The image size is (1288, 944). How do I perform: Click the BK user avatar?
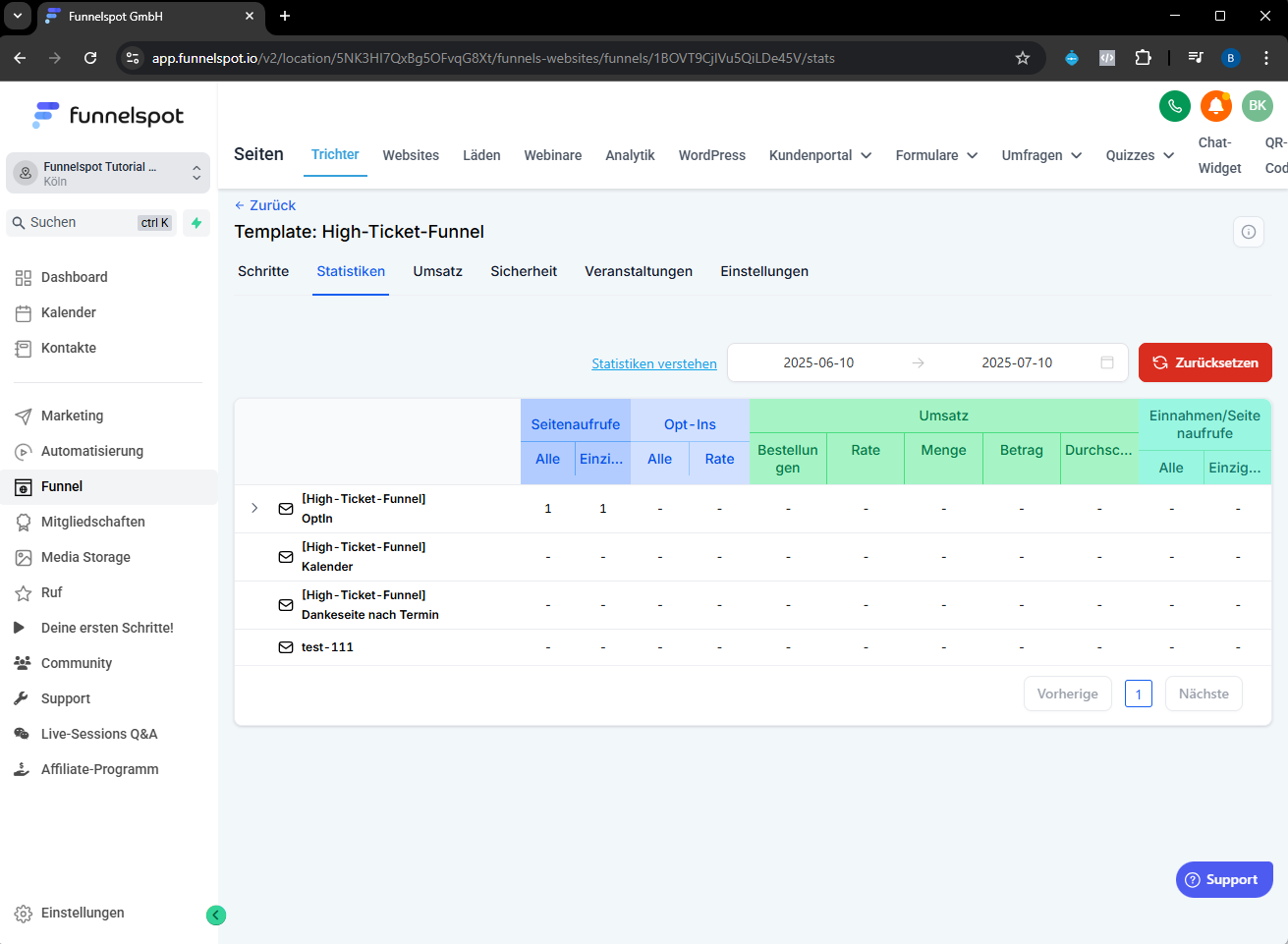[1258, 106]
